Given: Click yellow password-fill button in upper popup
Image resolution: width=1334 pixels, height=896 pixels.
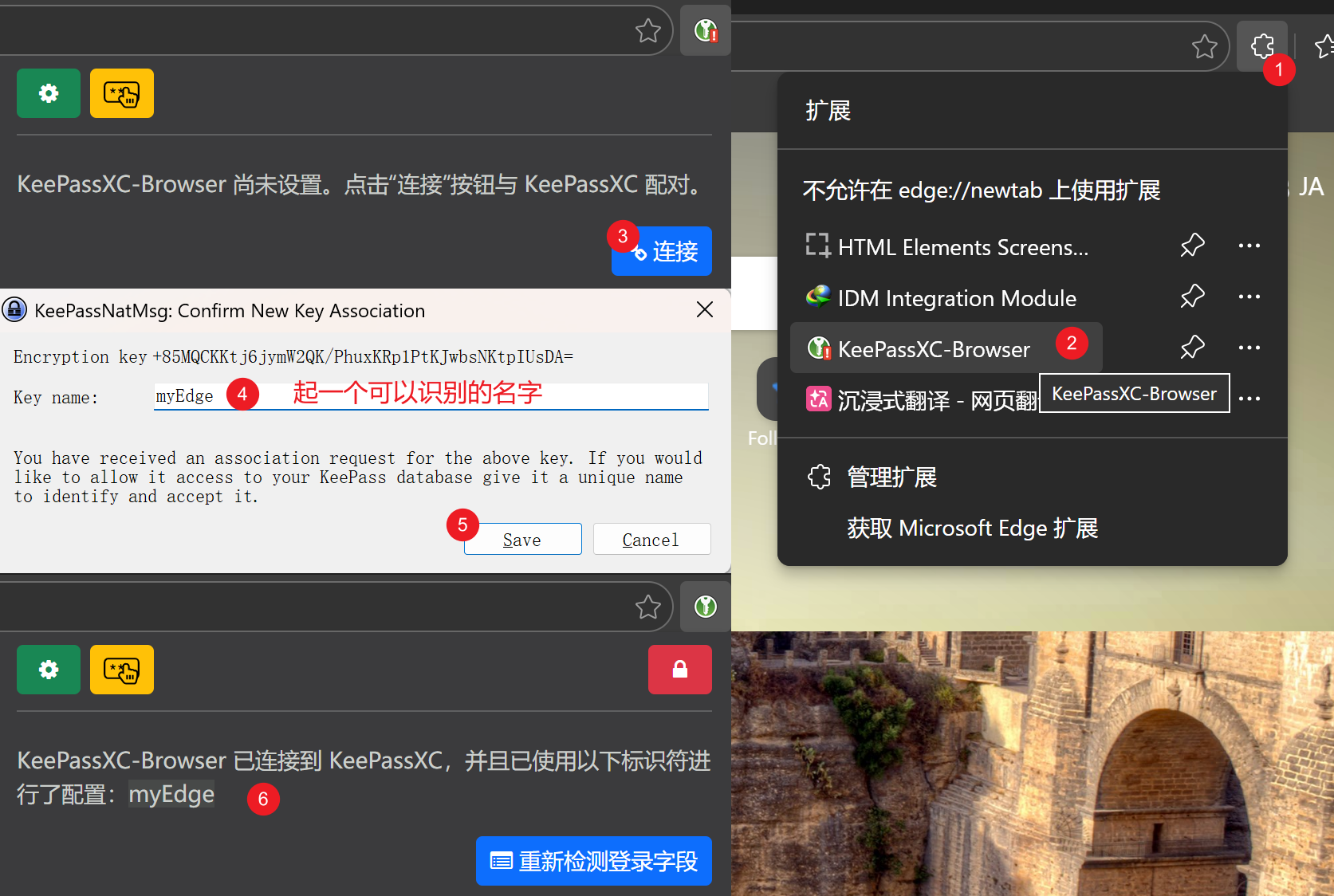Looking at the screenshot, I should [122, 93].
